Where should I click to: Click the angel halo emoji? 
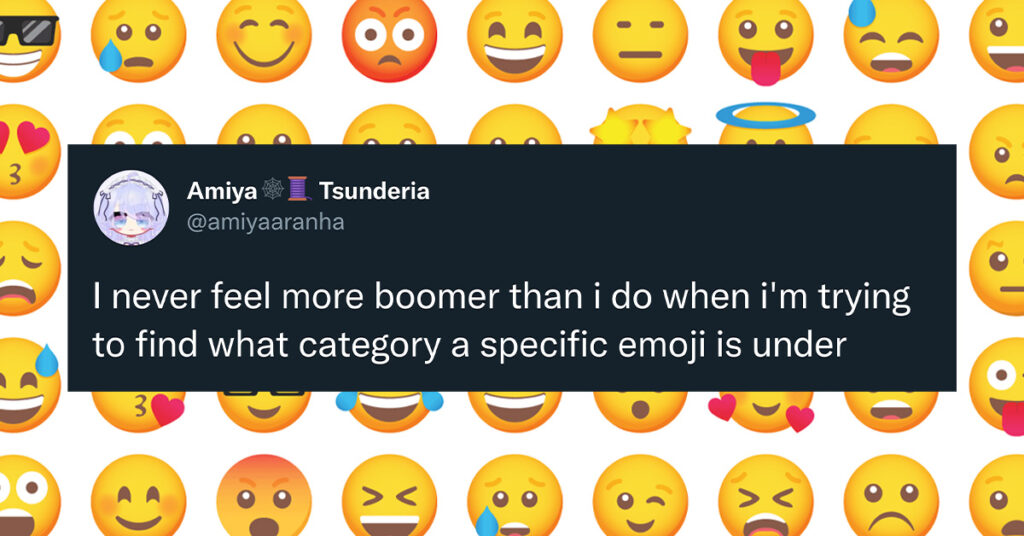pyautogui.click(x=765, y=123)
